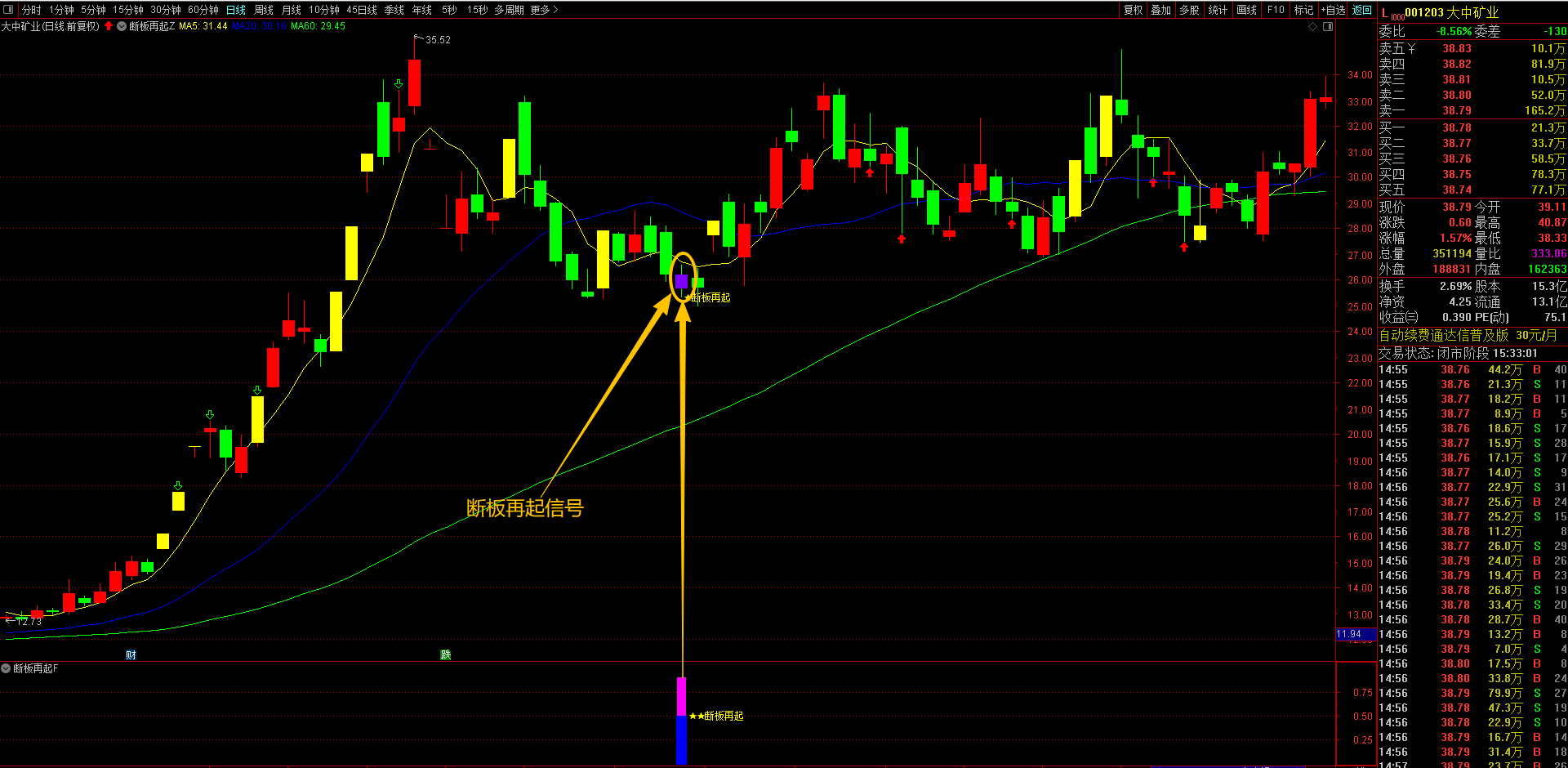The image size is (1568, 768).
Task: Select the 45日线 period
Action: pos(362,10)
